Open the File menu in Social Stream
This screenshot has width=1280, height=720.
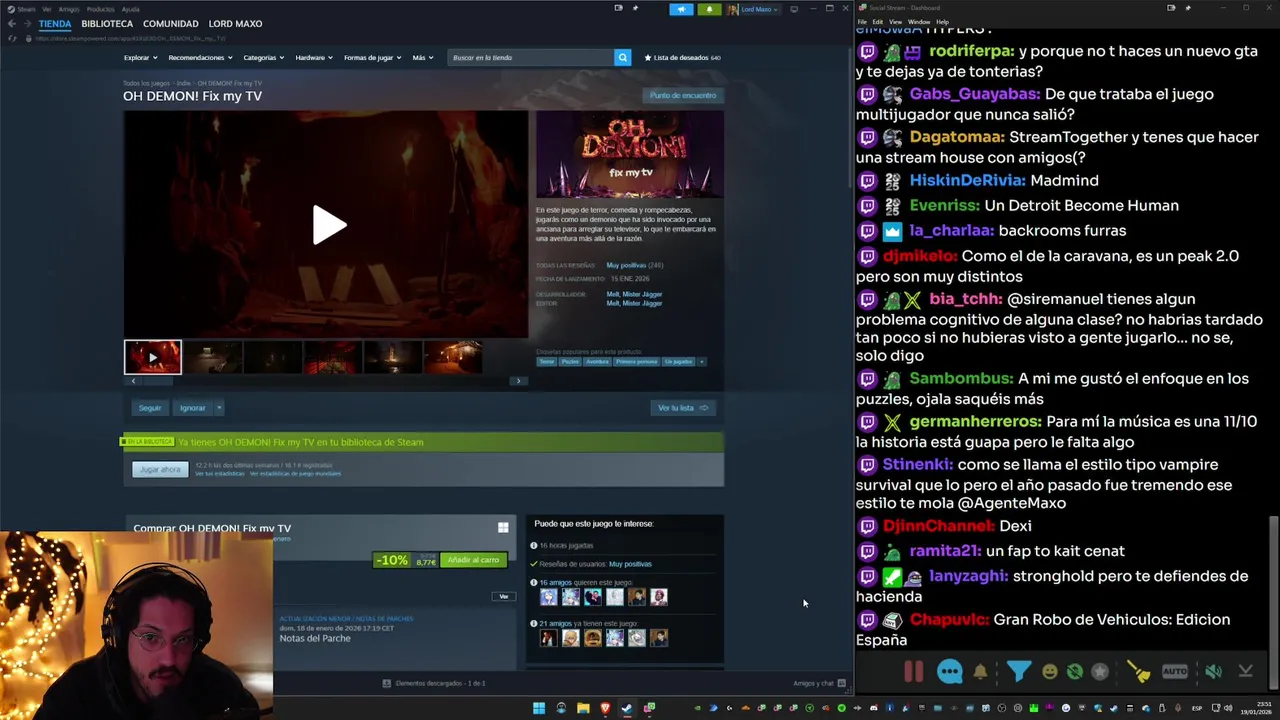point(862,21)
